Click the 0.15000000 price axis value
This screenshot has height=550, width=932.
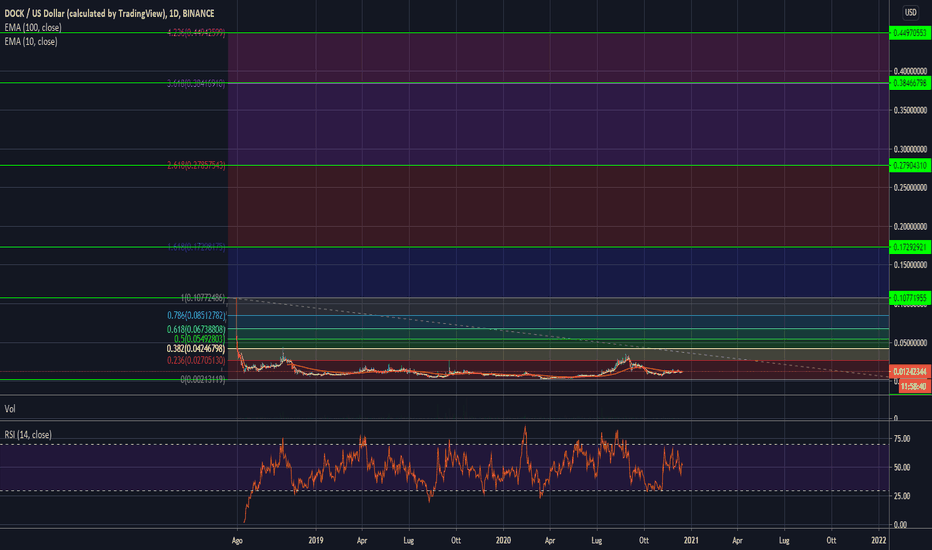pos(910,265)
